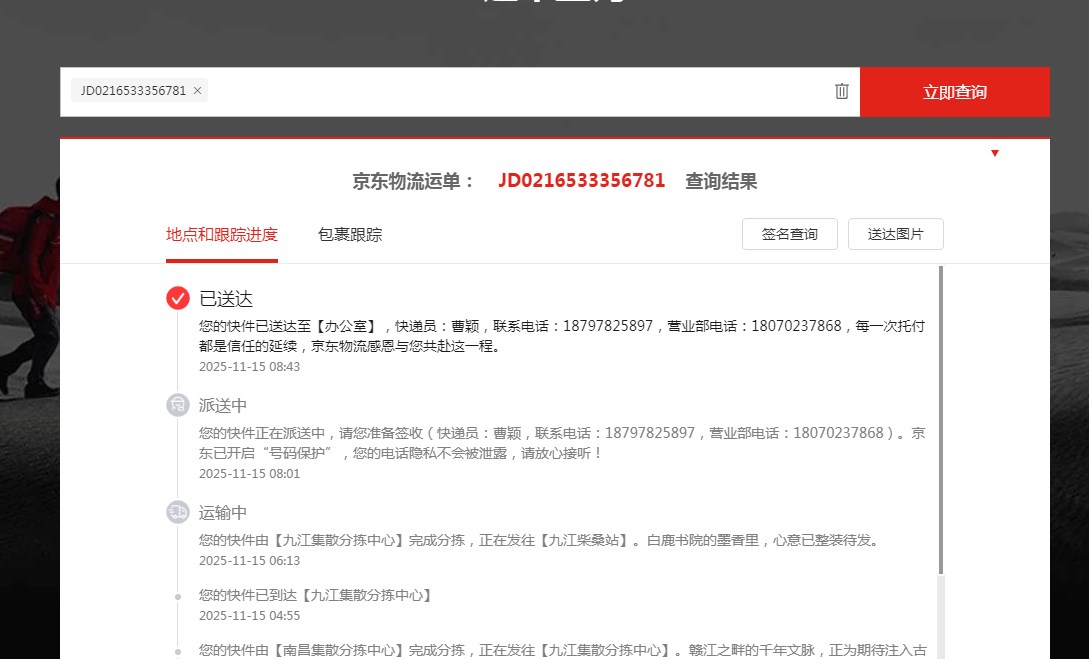Switch to the 包裹跟踪 tab

[x=350, y=235]
